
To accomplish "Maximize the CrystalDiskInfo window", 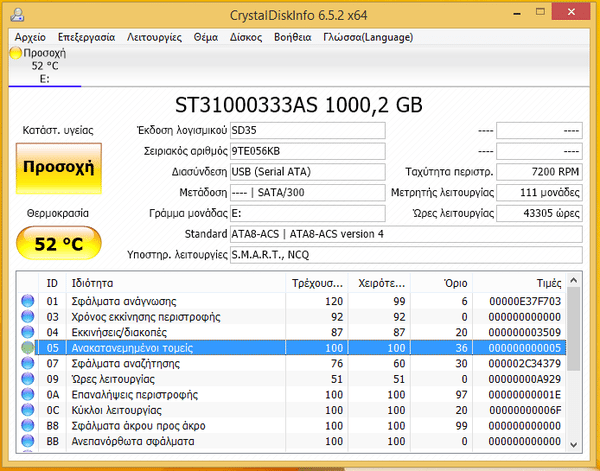I will [540, 12].
